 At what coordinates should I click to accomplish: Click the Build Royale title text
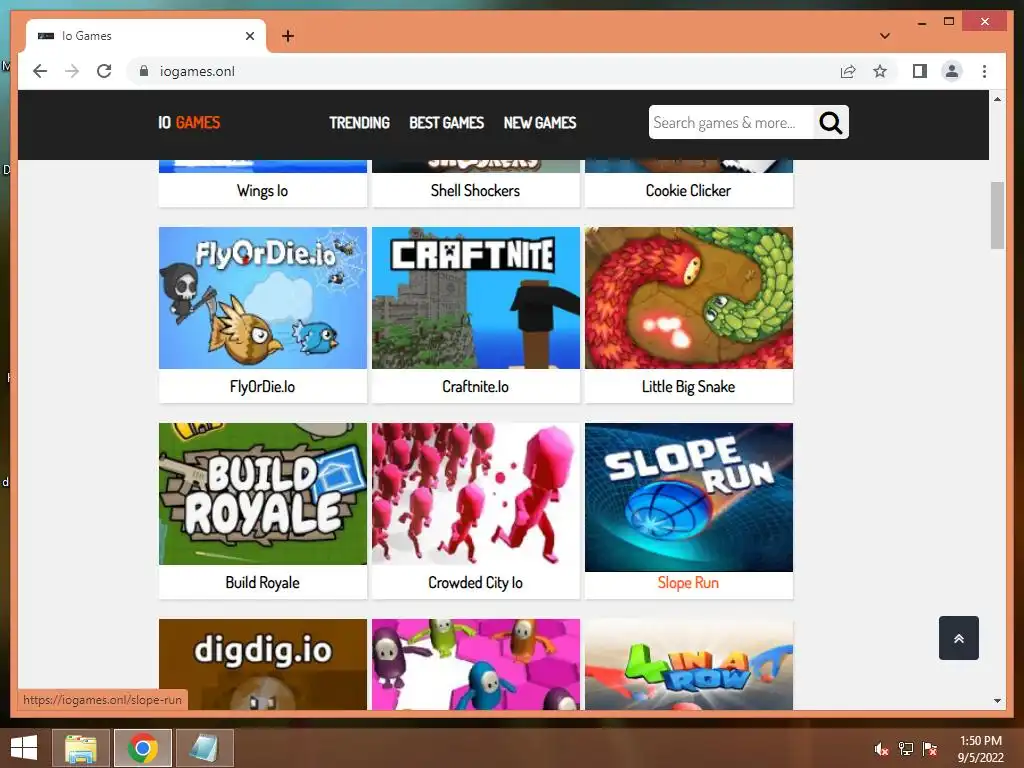tap(263, 583)
